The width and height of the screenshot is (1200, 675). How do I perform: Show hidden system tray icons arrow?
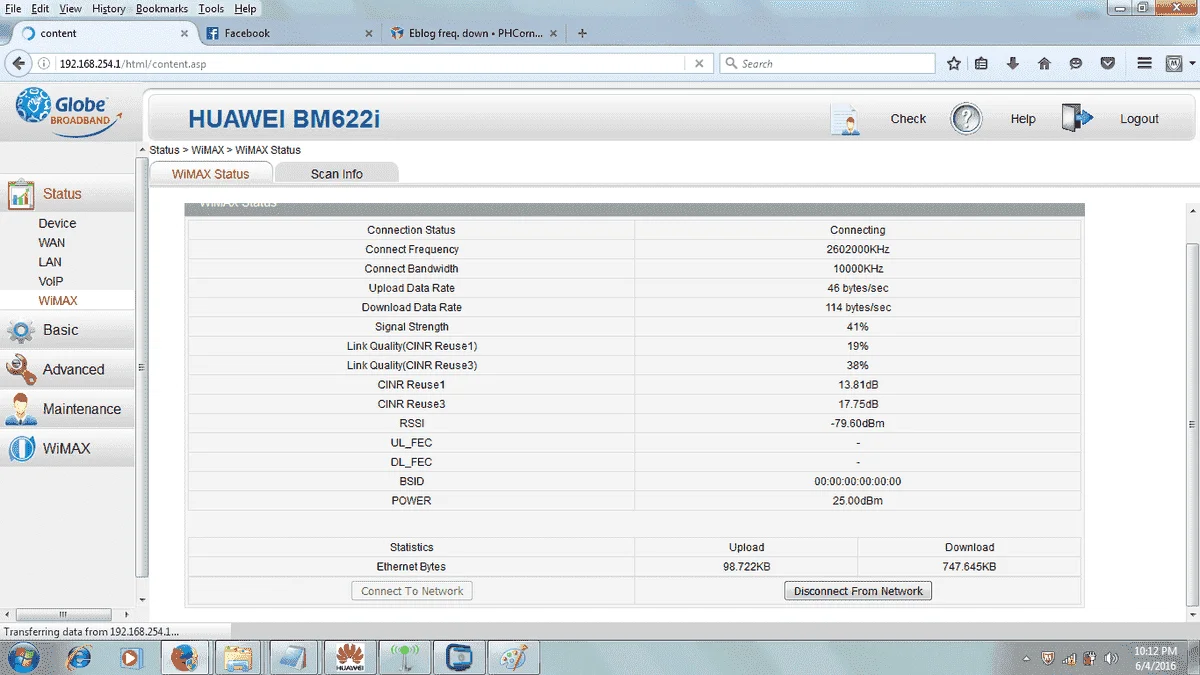[1026, 658]
